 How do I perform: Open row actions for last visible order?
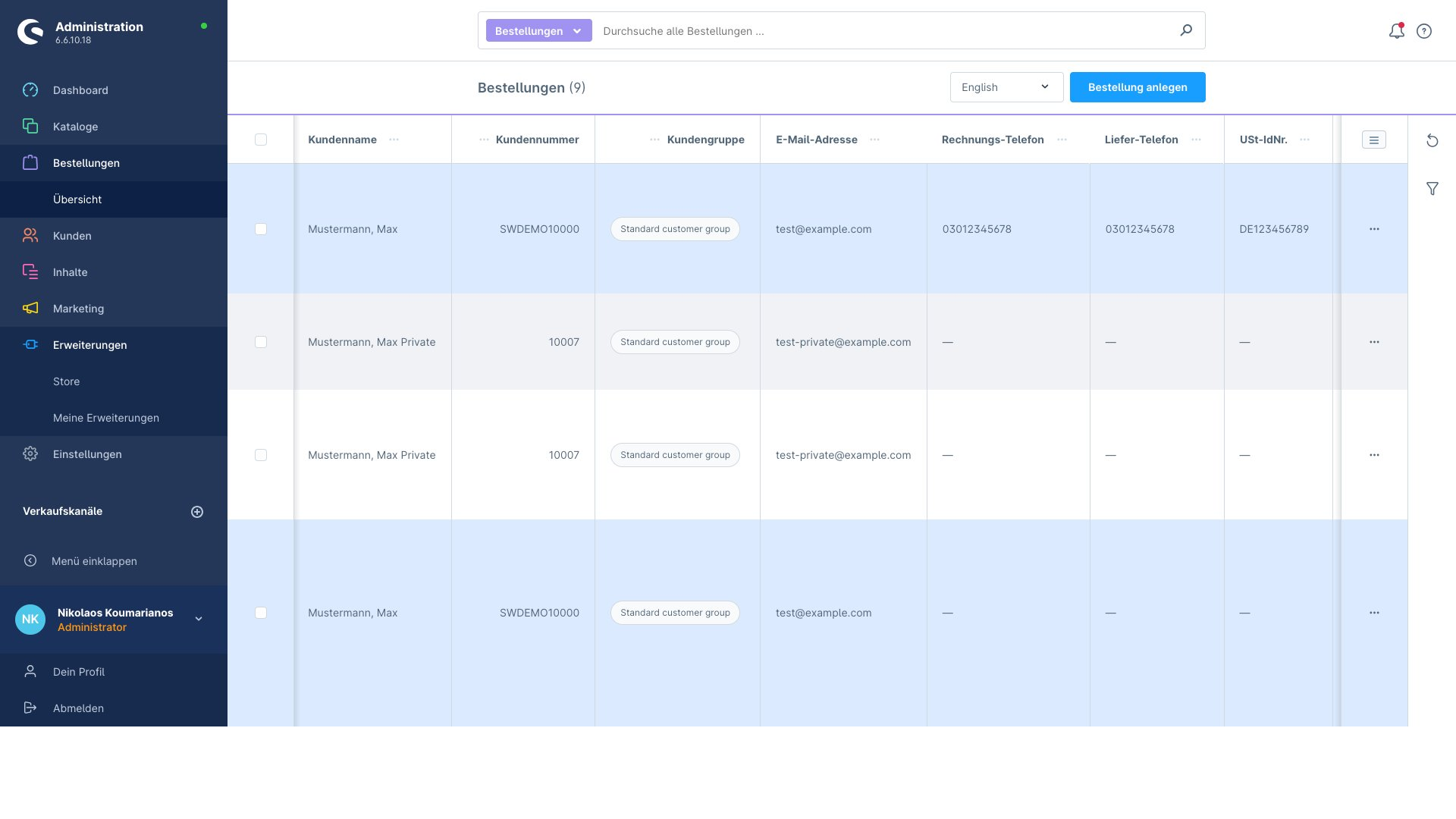tap(1374, 613)
